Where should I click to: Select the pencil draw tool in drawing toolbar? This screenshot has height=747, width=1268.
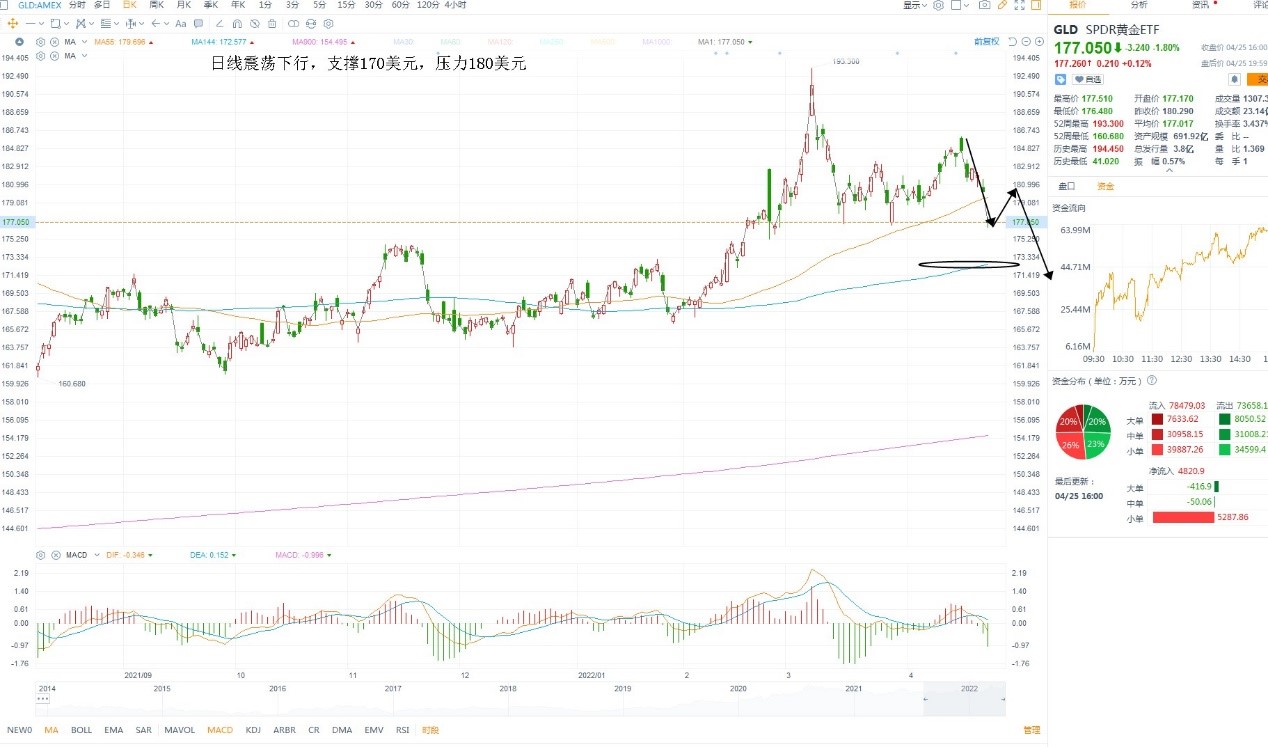219,23
